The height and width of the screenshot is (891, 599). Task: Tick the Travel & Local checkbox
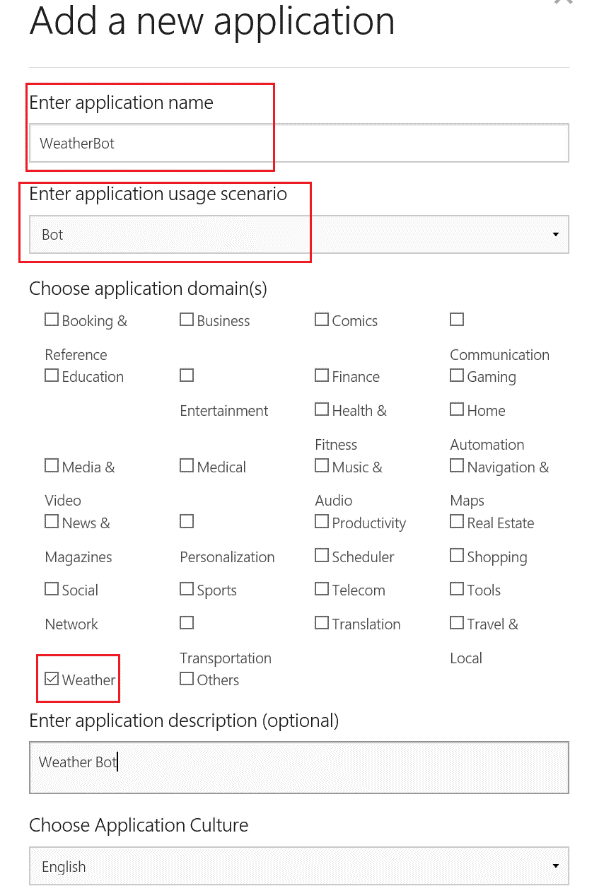coord(457,623)
